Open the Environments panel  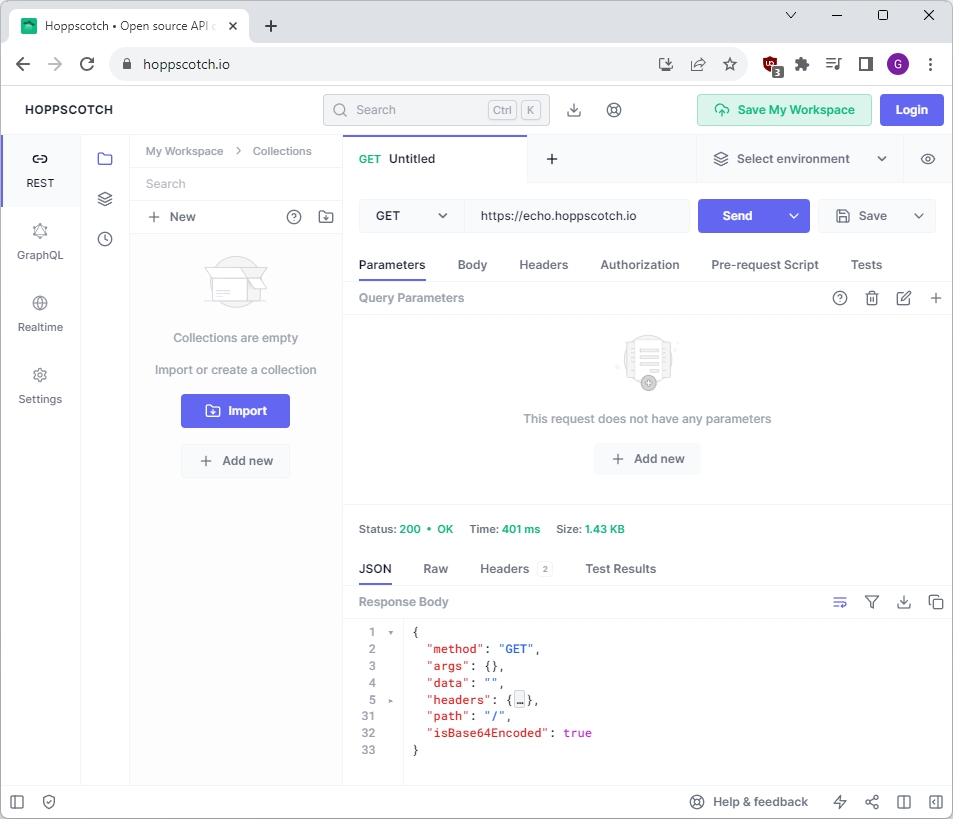(105, 198)
